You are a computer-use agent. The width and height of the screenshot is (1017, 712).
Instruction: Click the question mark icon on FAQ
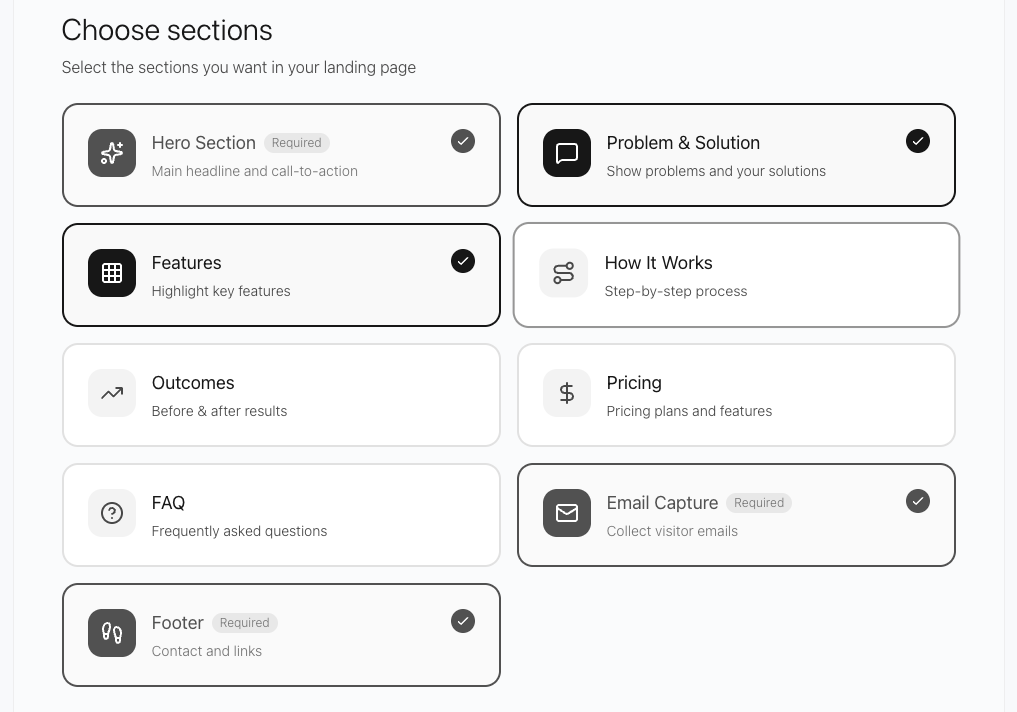(111, 513)
